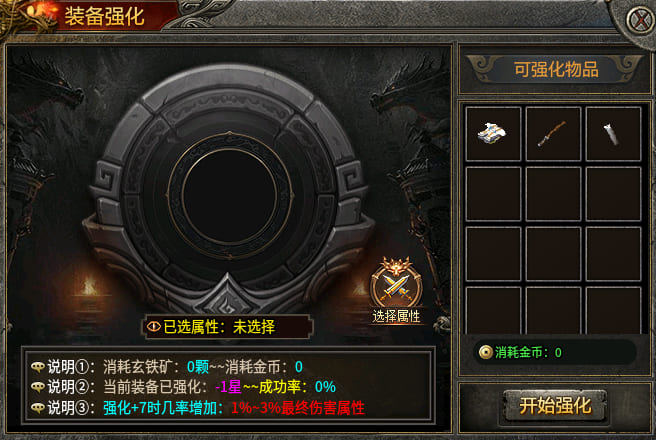Viewport: 656px width, 440px height.
Task: Select the long spear weapon item
Action: [x=553, y=134]
